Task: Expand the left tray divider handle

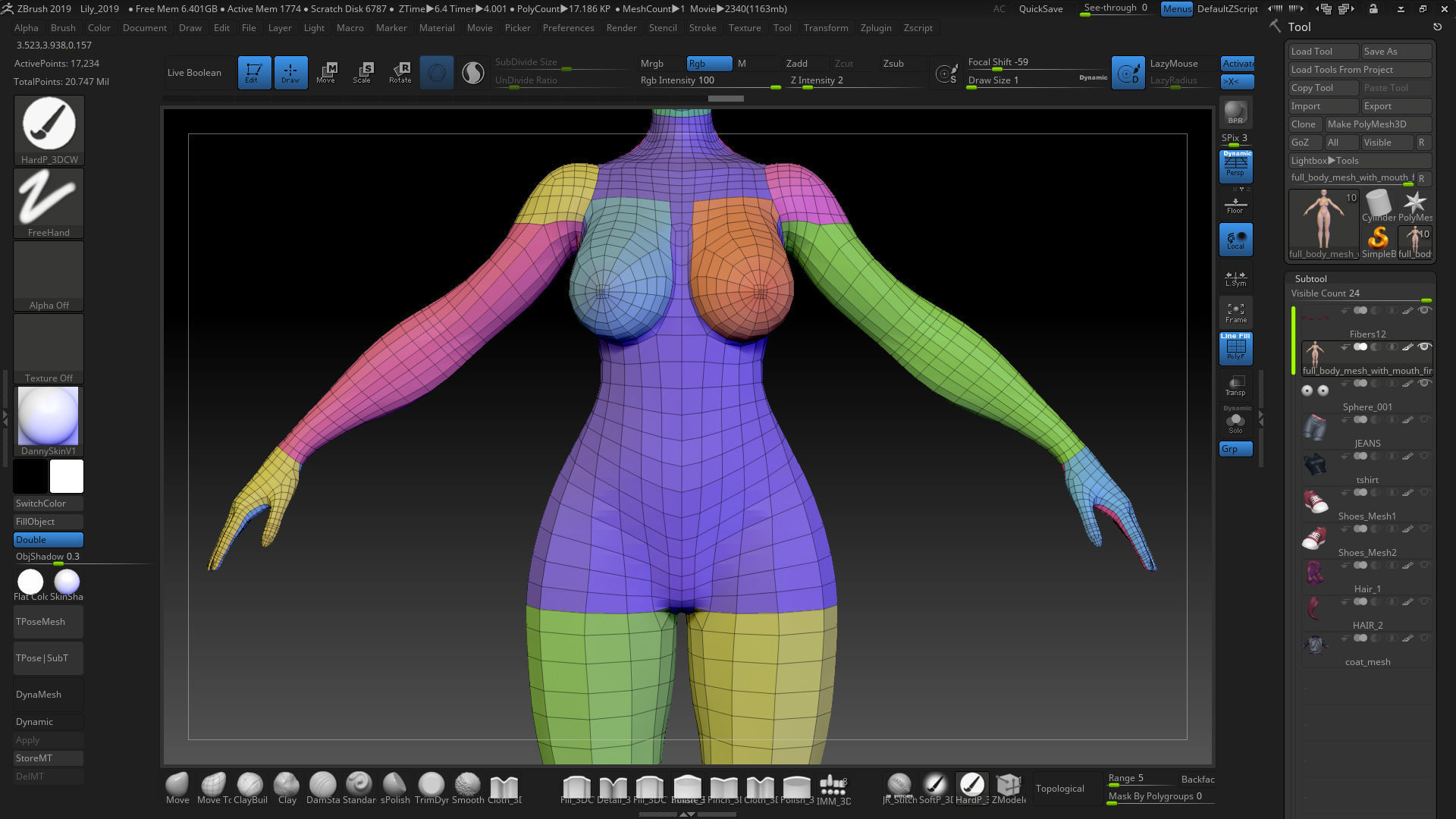Action: (x=6, y=417)
